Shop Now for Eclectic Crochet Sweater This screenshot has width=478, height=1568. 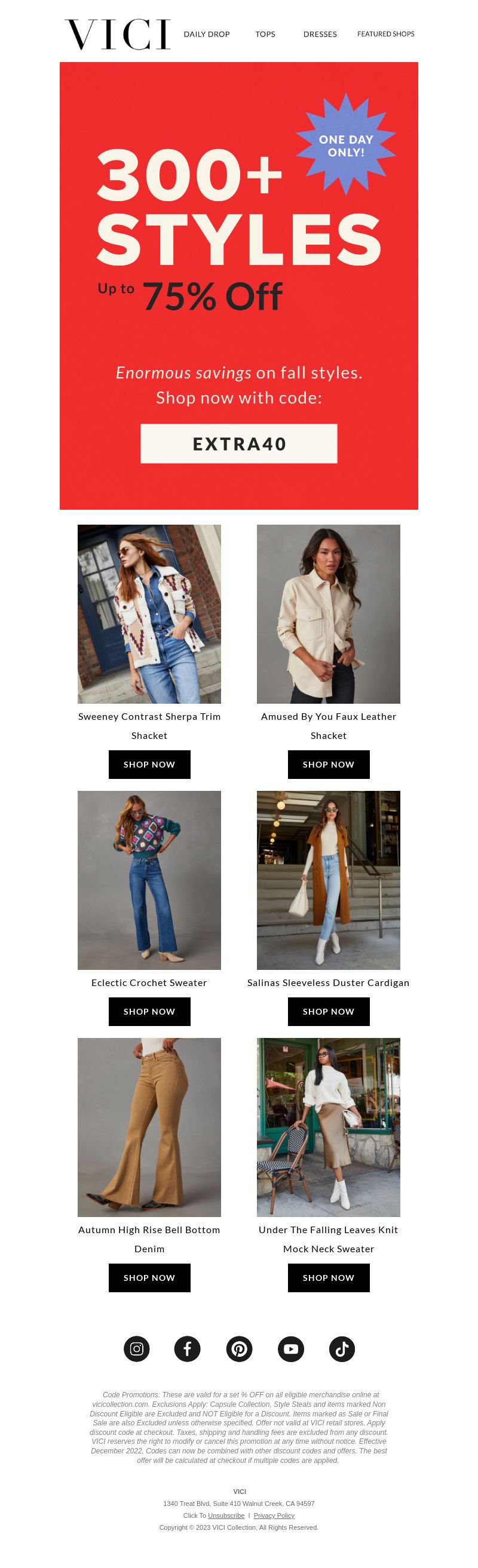pyautogui.click(x=149, y=1012)
